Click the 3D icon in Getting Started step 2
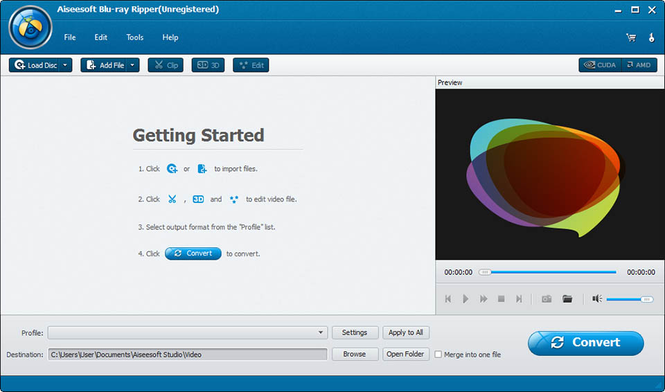The width and height of the screenshot is (665, 392). (x=198, y=199)
